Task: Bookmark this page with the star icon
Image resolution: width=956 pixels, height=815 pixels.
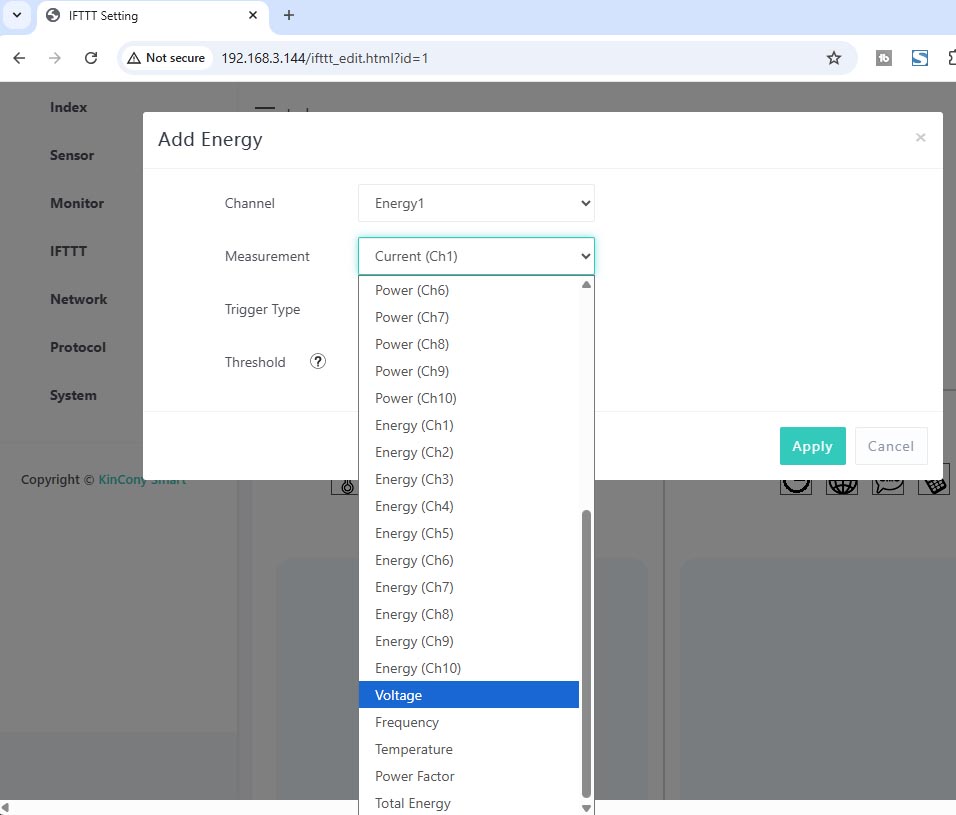Action: [x=833, y=58]
